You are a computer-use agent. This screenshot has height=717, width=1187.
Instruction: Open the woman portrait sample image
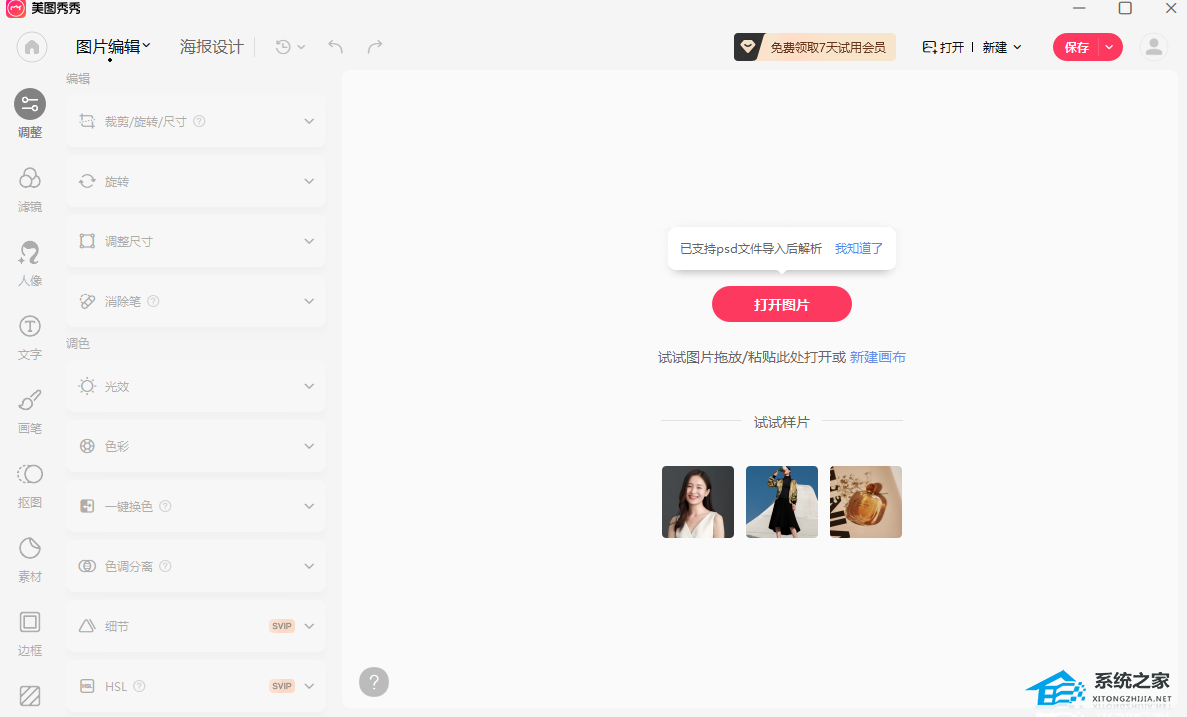[x=697, y=502]
